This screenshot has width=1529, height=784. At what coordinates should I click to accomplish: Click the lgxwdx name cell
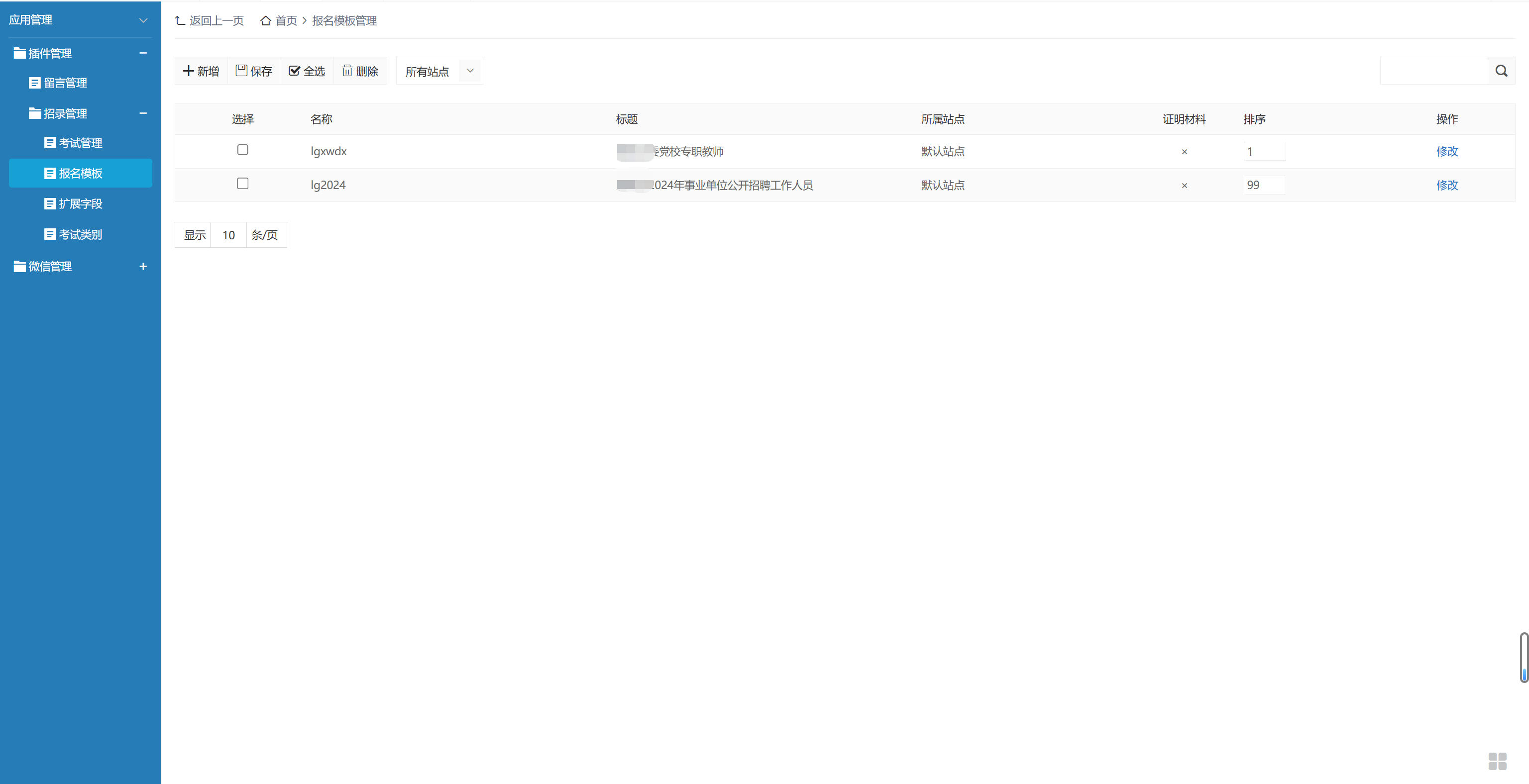(328, 151)
